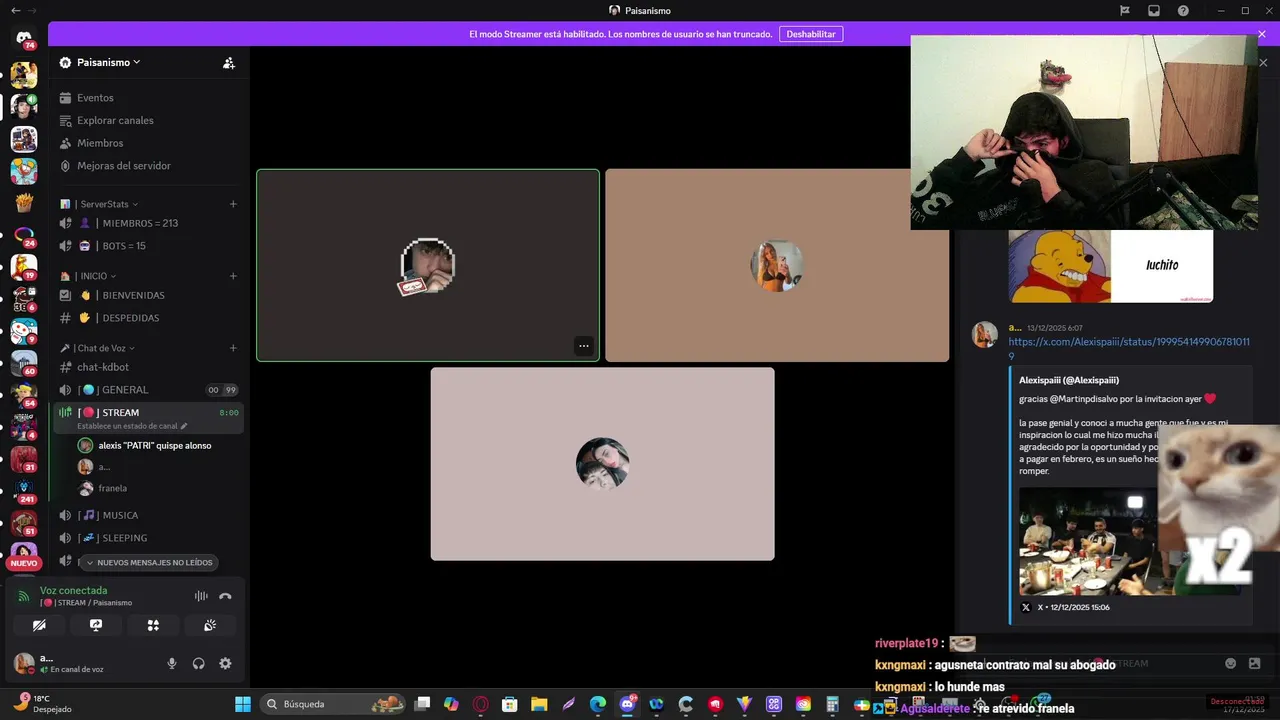Mute microphone in user panel
This screenshot has width=1280, height=720.
click(172, 663)
